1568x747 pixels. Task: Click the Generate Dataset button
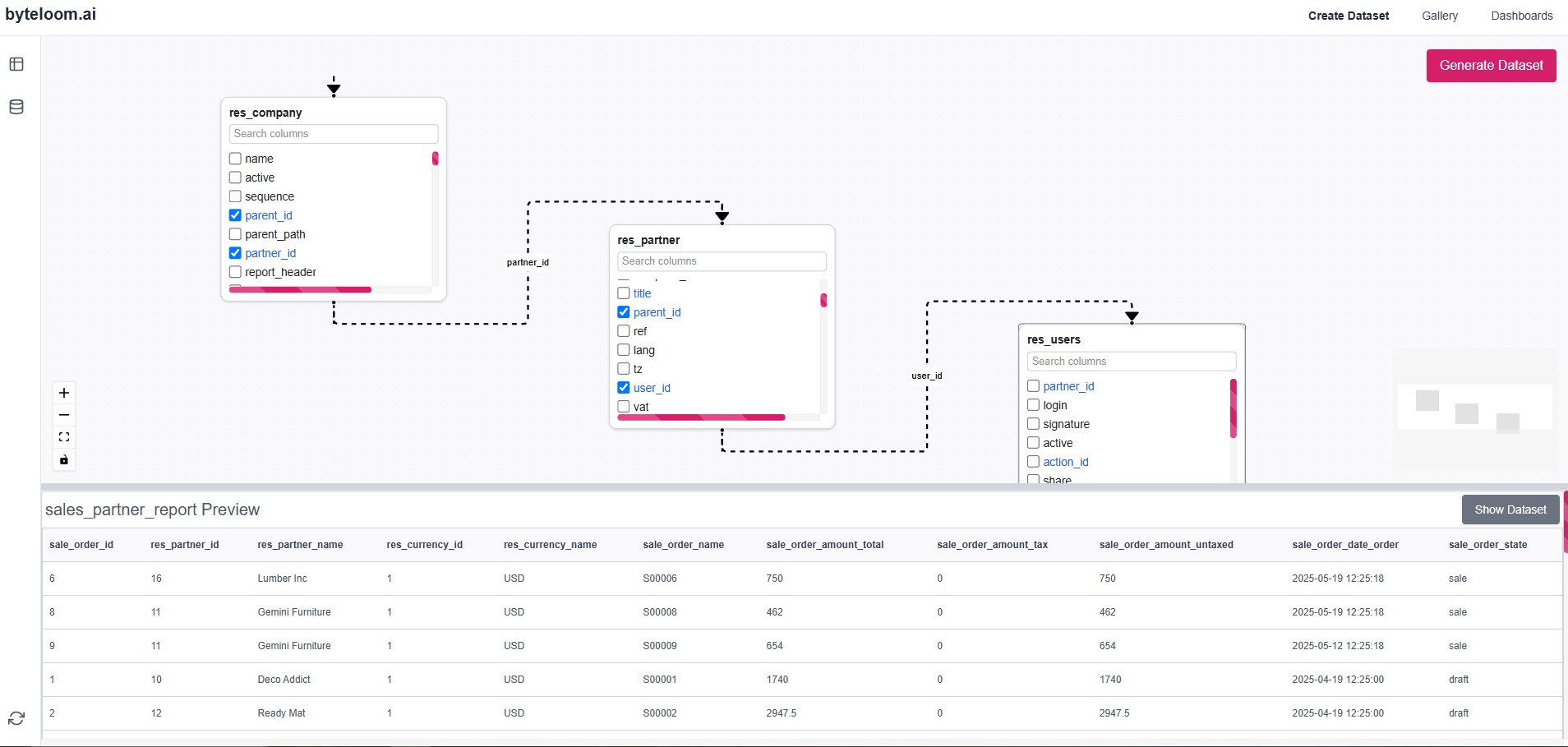coord(1491,66)
